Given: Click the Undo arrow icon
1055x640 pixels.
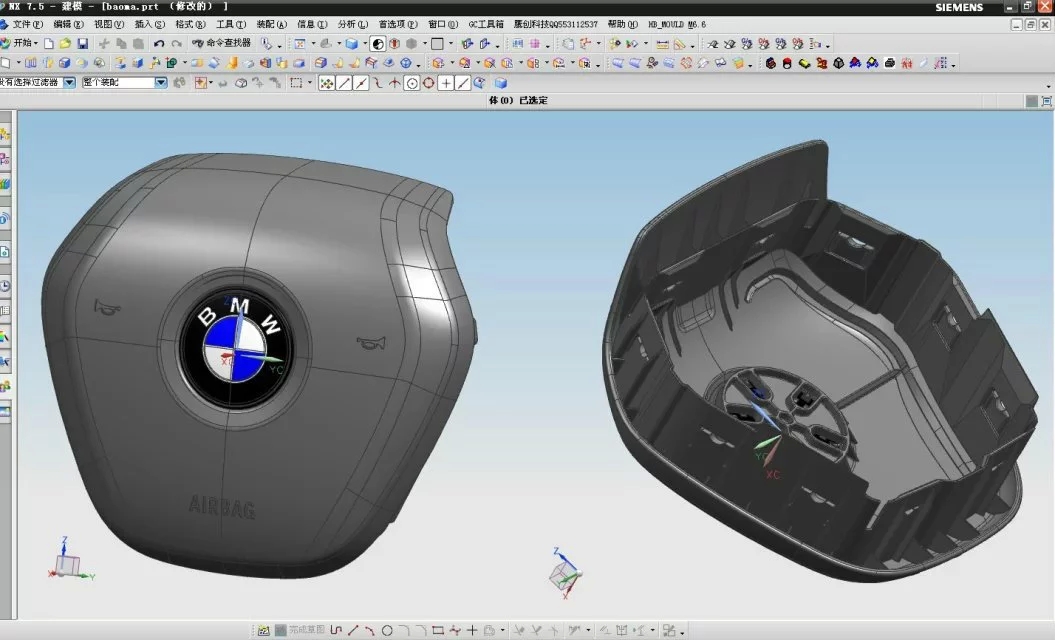Looking at the screenshot, I should pyautogui.click(x=159, y=44).
